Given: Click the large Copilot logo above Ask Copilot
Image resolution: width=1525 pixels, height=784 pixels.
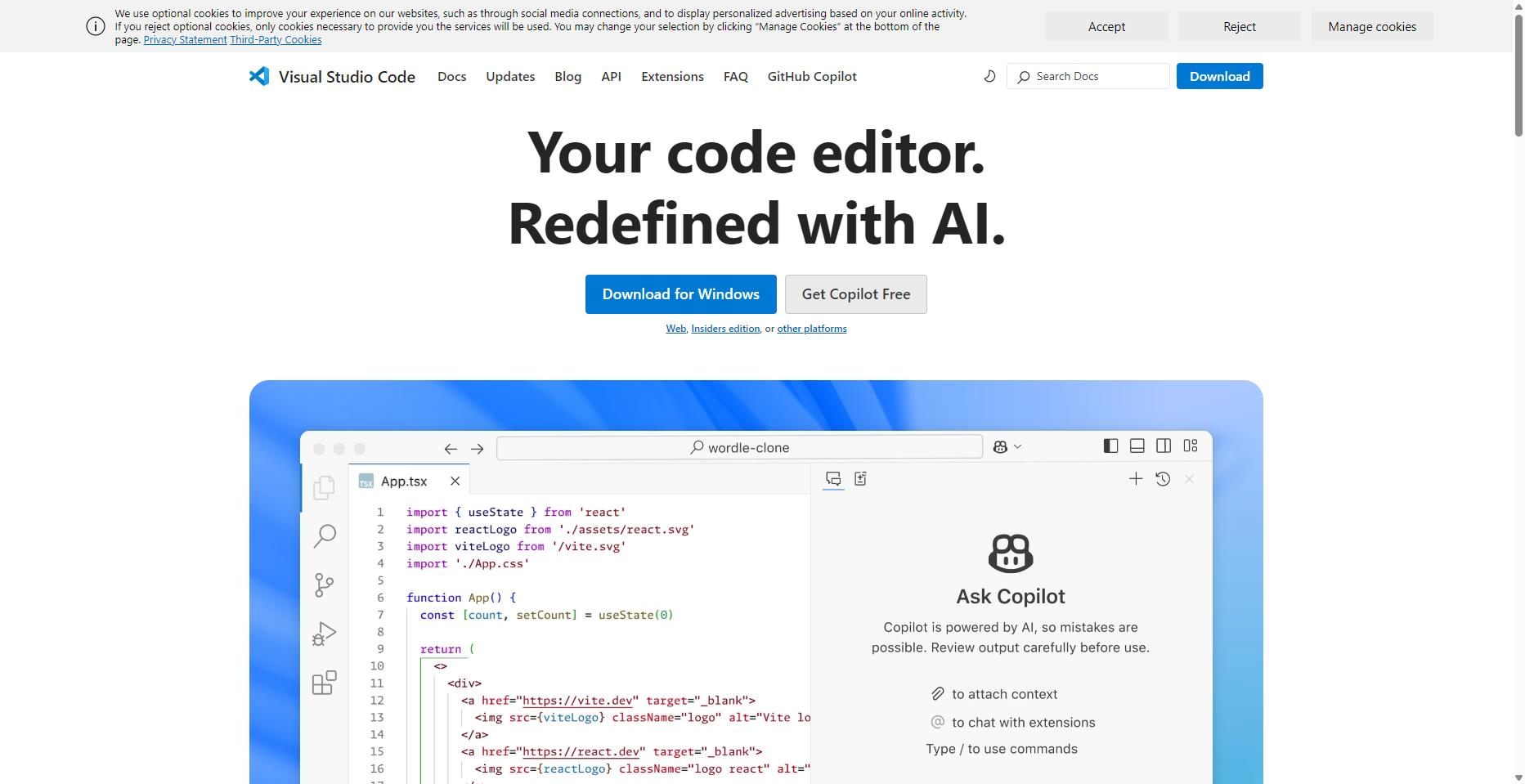Looking at the screenshot, I should (1011, 553).
